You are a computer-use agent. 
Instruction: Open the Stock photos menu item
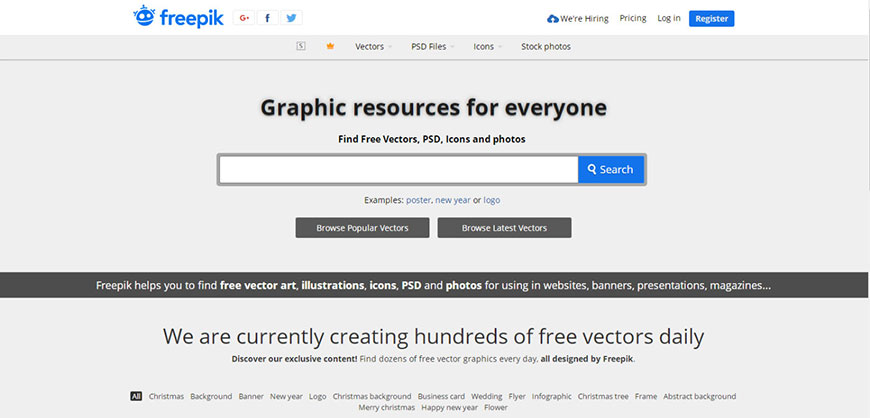546,46
